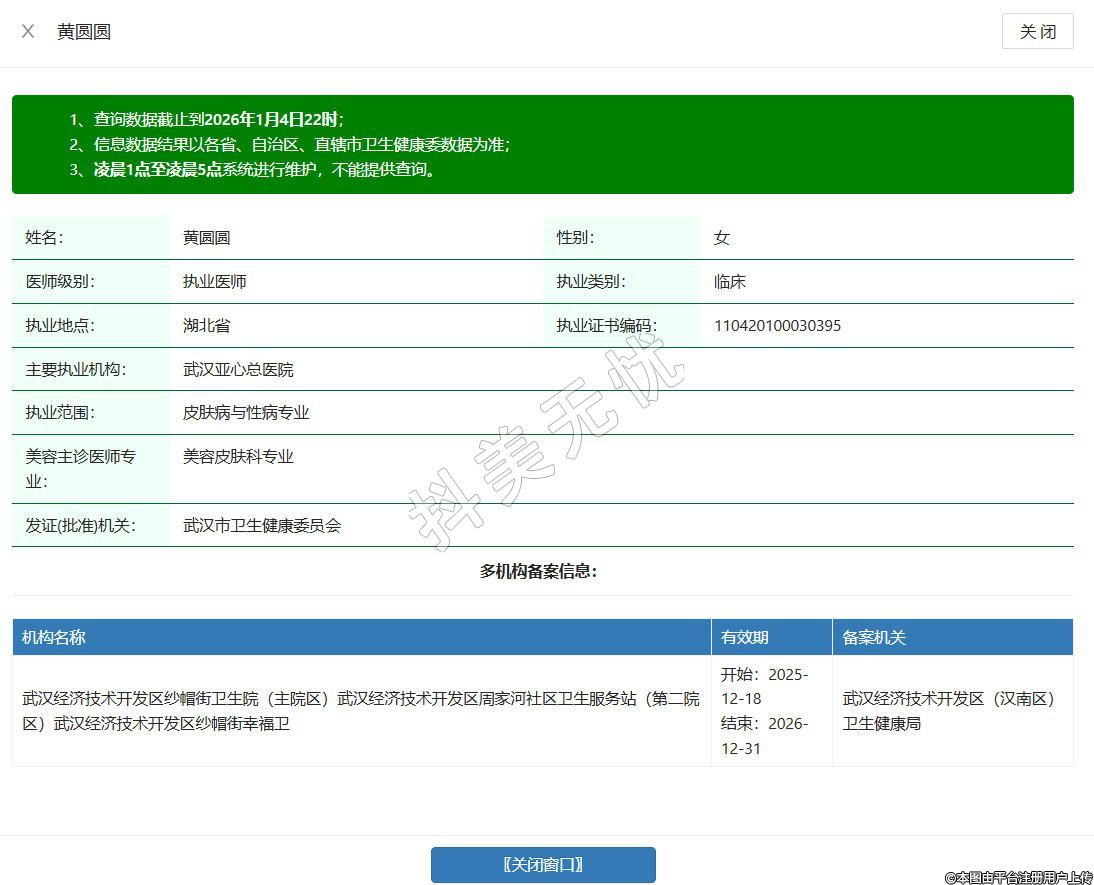Viewport: 1094px width, 885px height.
Task: Select the 美容皮肤科专业 specialty value
Action: click(x=238, y=457)
